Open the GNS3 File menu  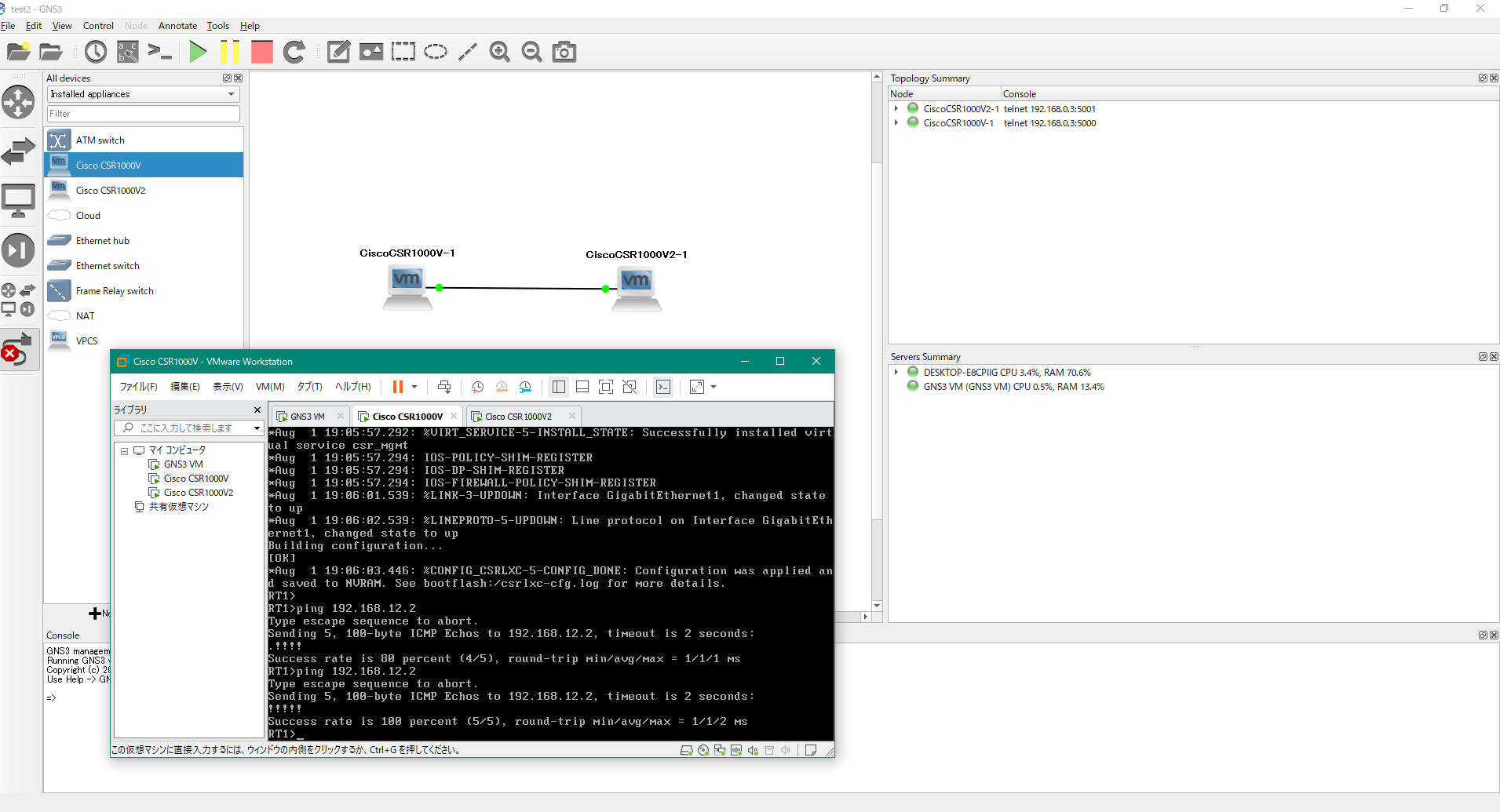[x=8, y=26]
